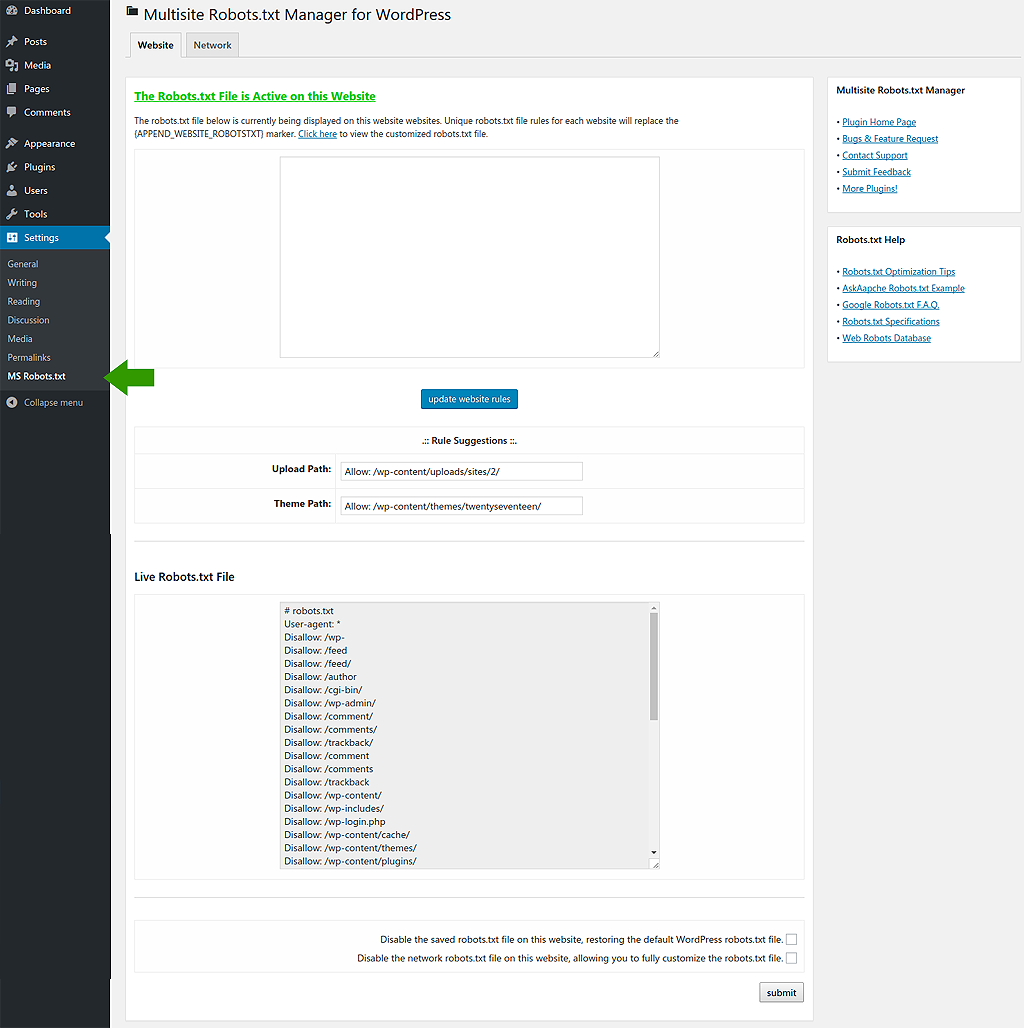
Task: Click the Media icon in the main menu
Action: (x=12, y=65)
